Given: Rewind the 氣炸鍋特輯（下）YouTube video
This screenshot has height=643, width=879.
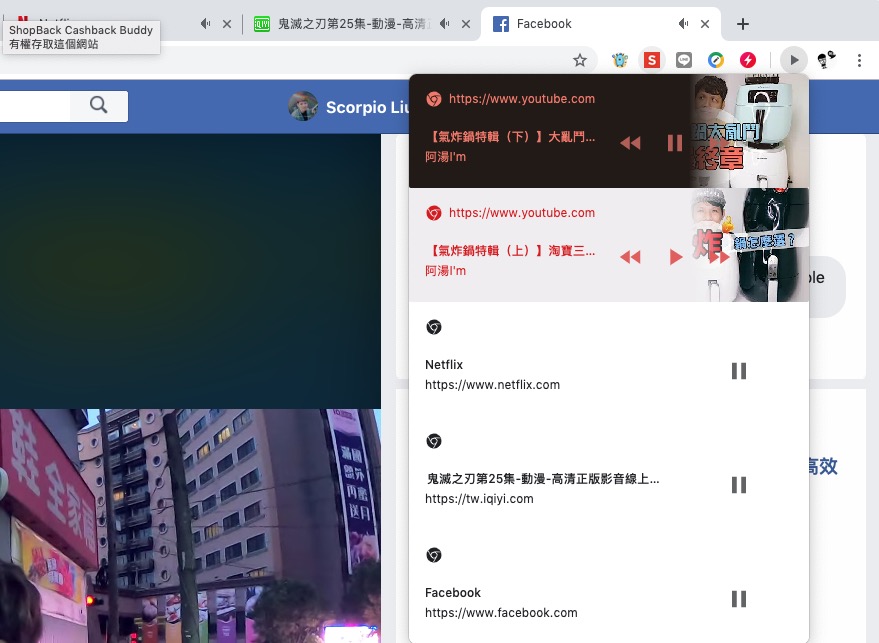Looking at the screenshot, I should [x=630, y=143].
